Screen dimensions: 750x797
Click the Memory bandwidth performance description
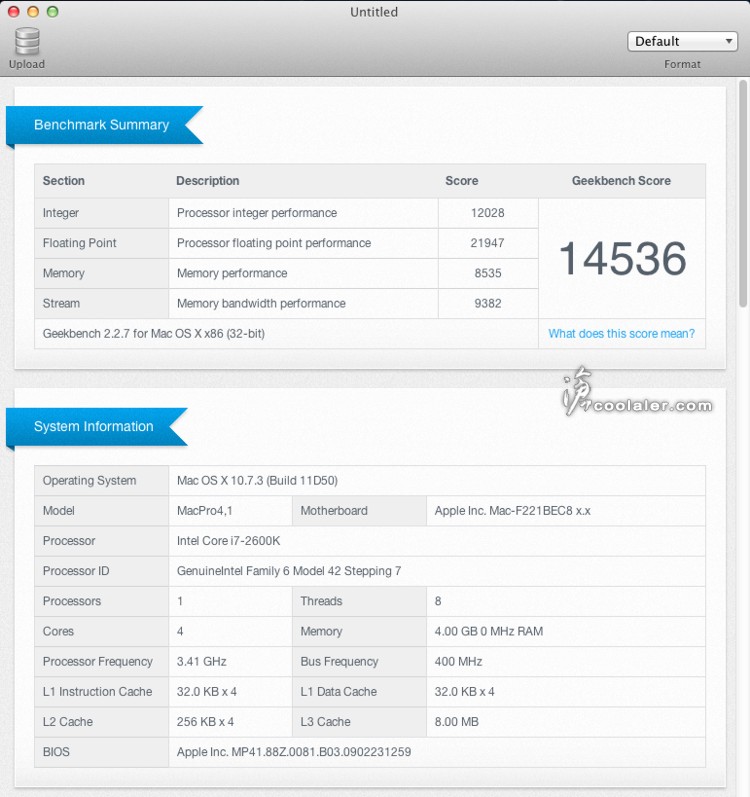(261, 303)
